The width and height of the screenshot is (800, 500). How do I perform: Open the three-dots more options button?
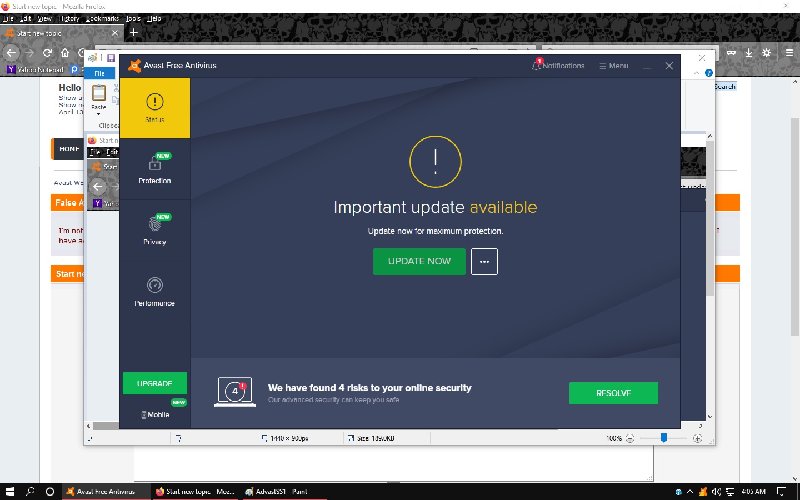click(484, 261)
